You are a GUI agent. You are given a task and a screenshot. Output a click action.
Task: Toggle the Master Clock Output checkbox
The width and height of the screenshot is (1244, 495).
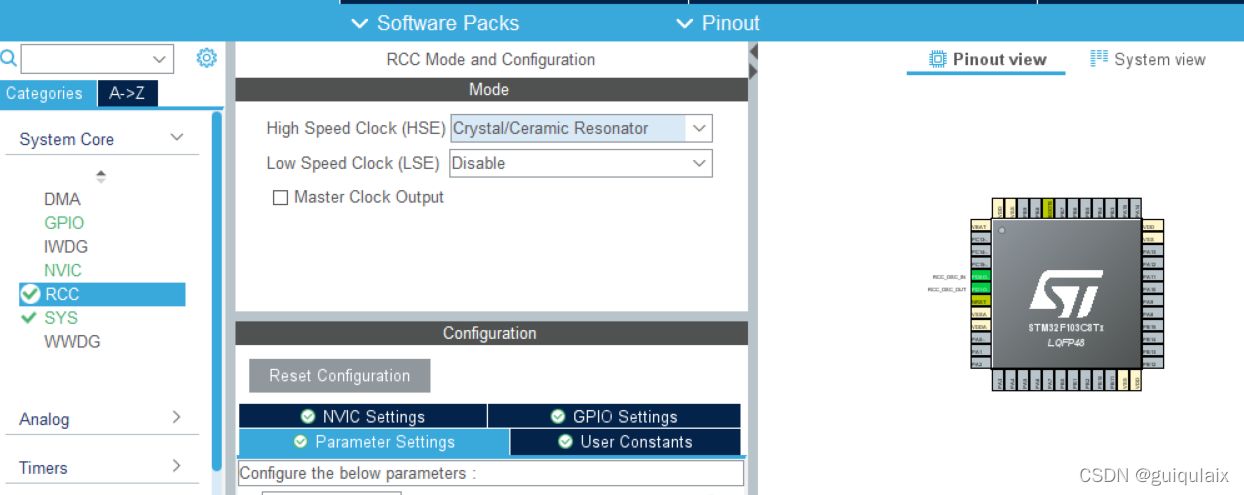pyautogui.click(x=280, y=198)
